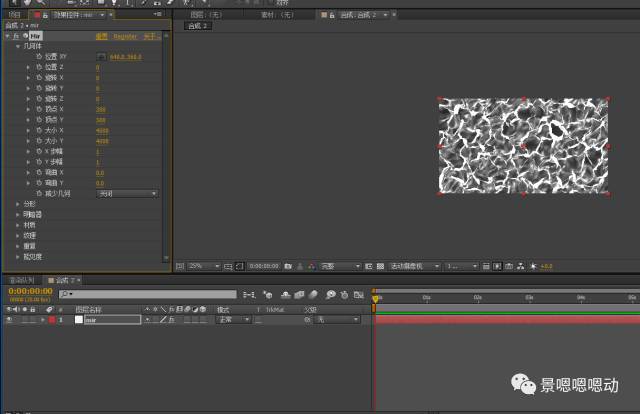This screenshot has width=640, height=414.
Task: Click the 合成 2 breadcrumb button in viewer
Action: 198,26
